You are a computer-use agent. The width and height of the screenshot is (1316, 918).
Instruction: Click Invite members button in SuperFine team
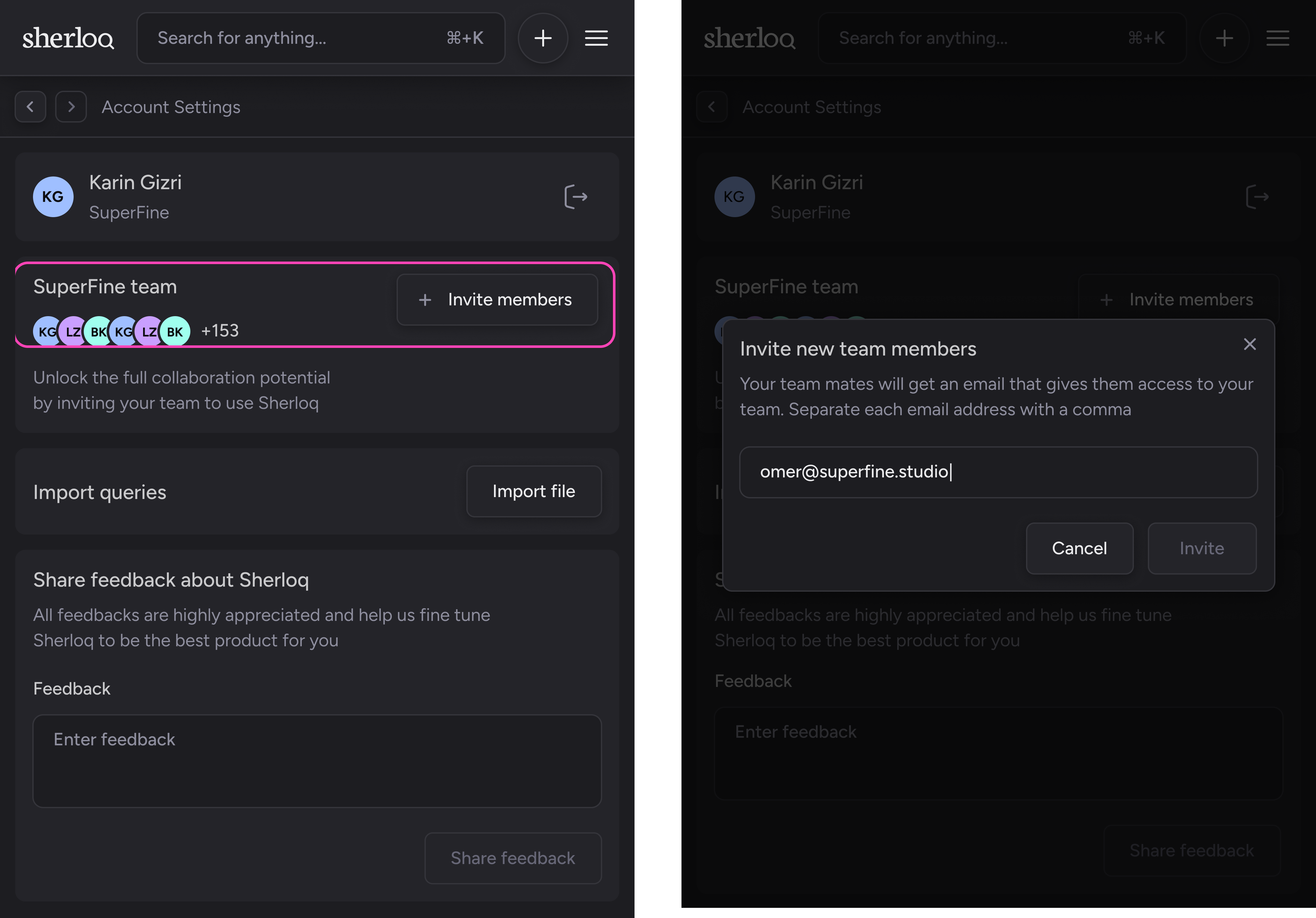[x=497, y=299]
